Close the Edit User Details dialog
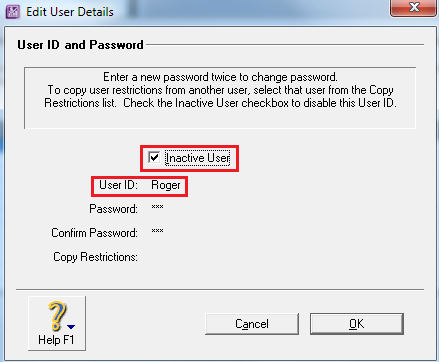Viewport: 439px width, 362px height. click(x=413, y=7)
